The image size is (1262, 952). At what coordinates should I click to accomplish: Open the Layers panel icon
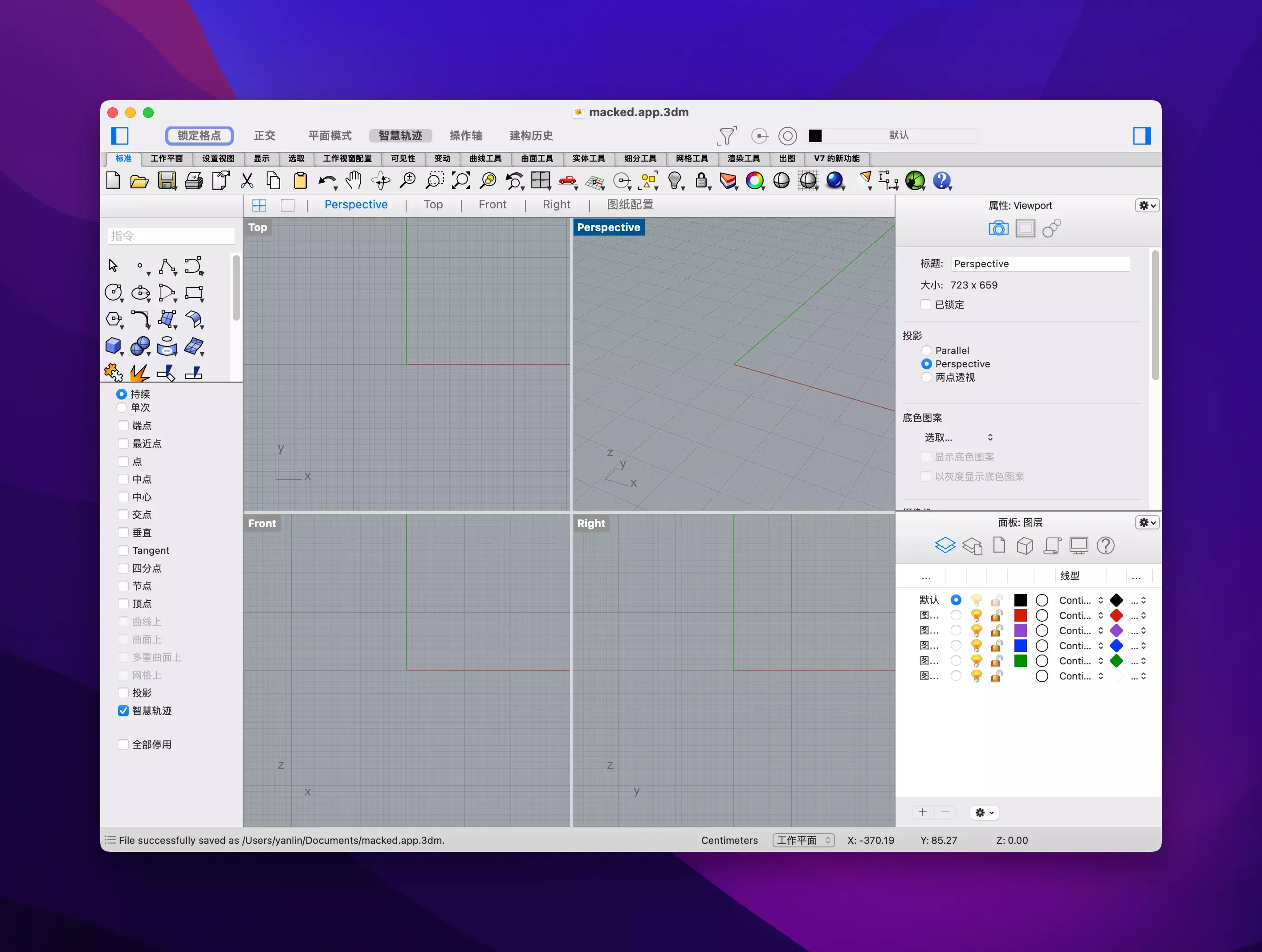[945, 546]
